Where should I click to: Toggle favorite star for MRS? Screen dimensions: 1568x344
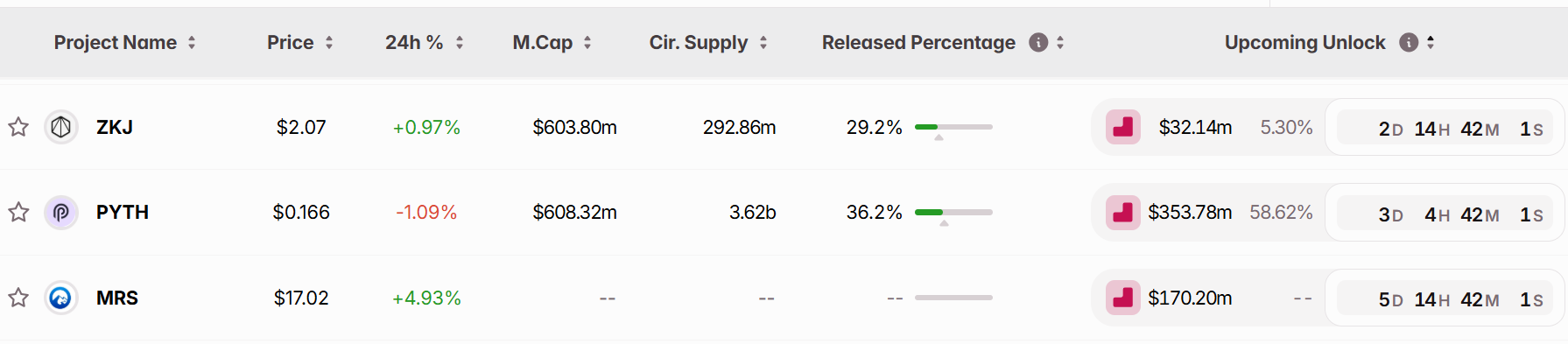coord(18,298)
